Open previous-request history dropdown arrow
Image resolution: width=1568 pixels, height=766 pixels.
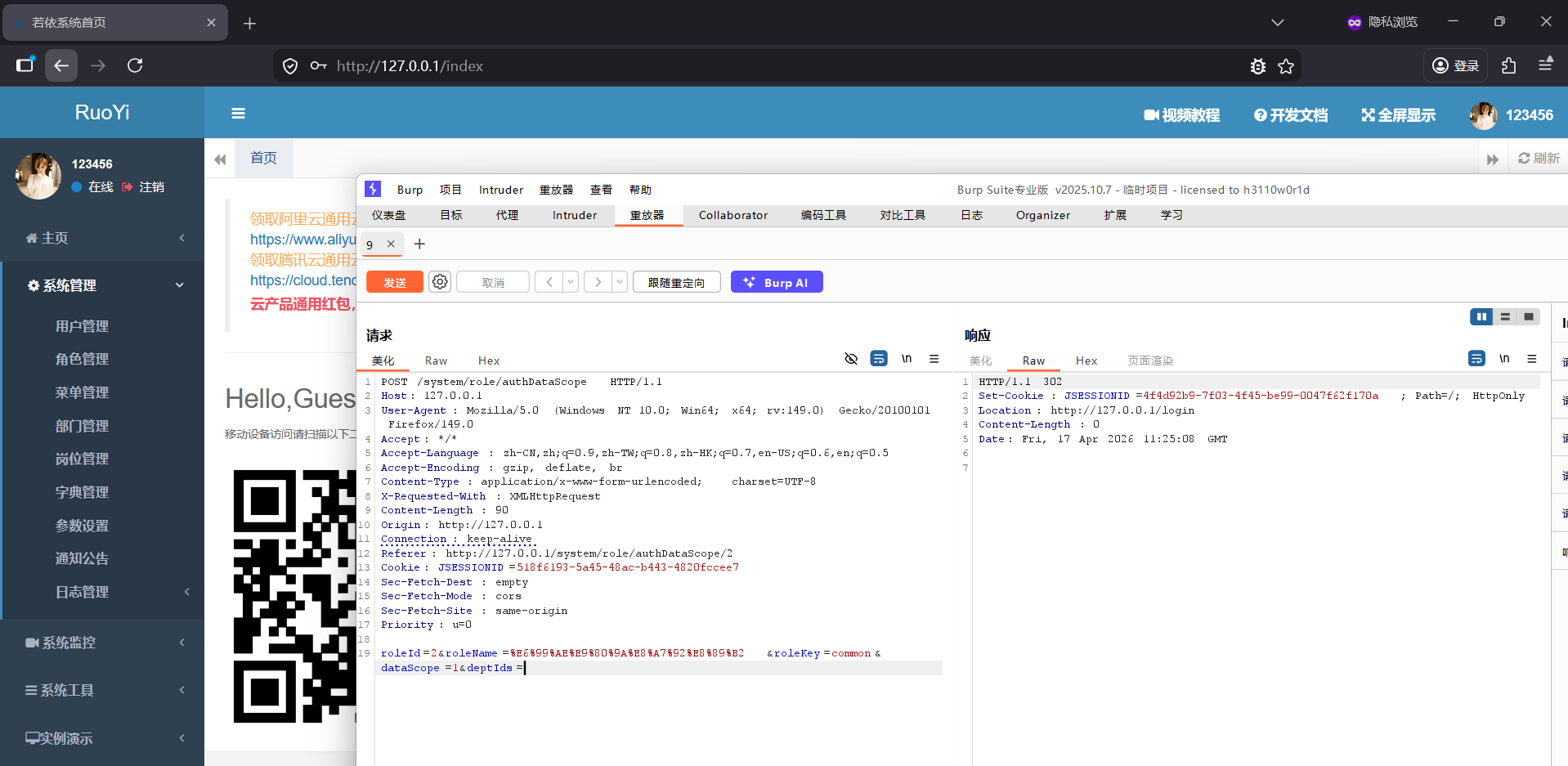pyautogui.click(x=571, y=282)
